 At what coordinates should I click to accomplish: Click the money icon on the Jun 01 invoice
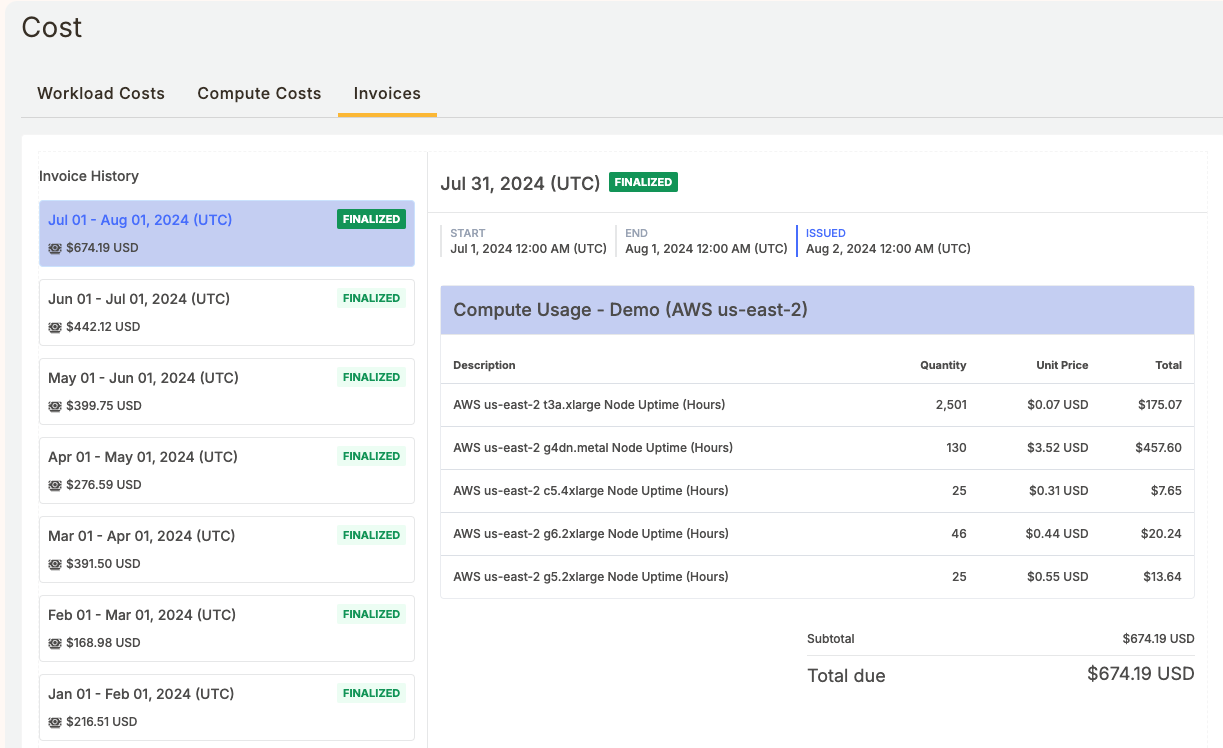[x=54, y=326]
